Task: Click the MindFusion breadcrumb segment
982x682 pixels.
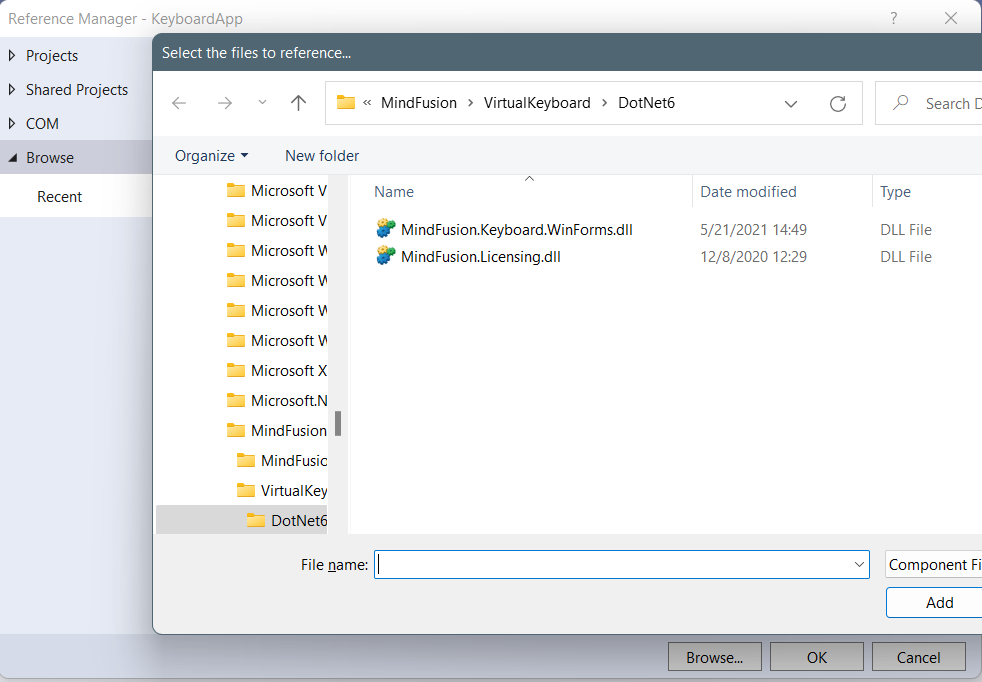Action: 419,103
